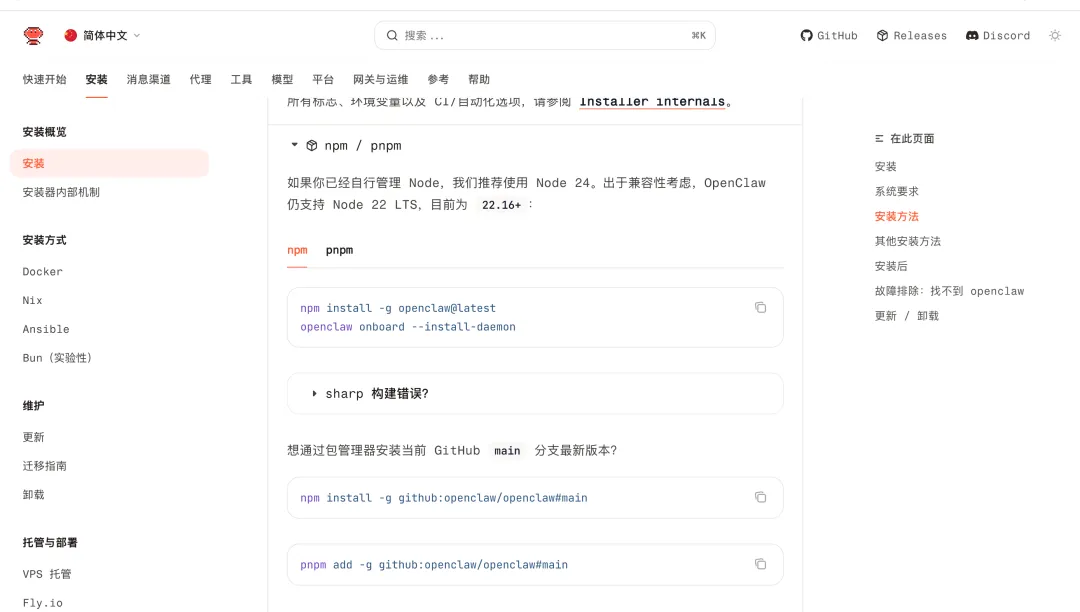Select 安装 in the left sidebar
Viewport: 1080px width, 612px height.
click(109, 163)
